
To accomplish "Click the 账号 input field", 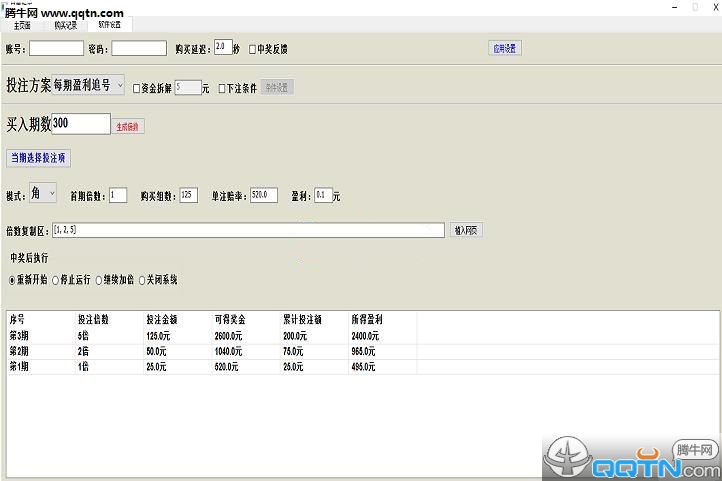I will (x=56, y=48).
